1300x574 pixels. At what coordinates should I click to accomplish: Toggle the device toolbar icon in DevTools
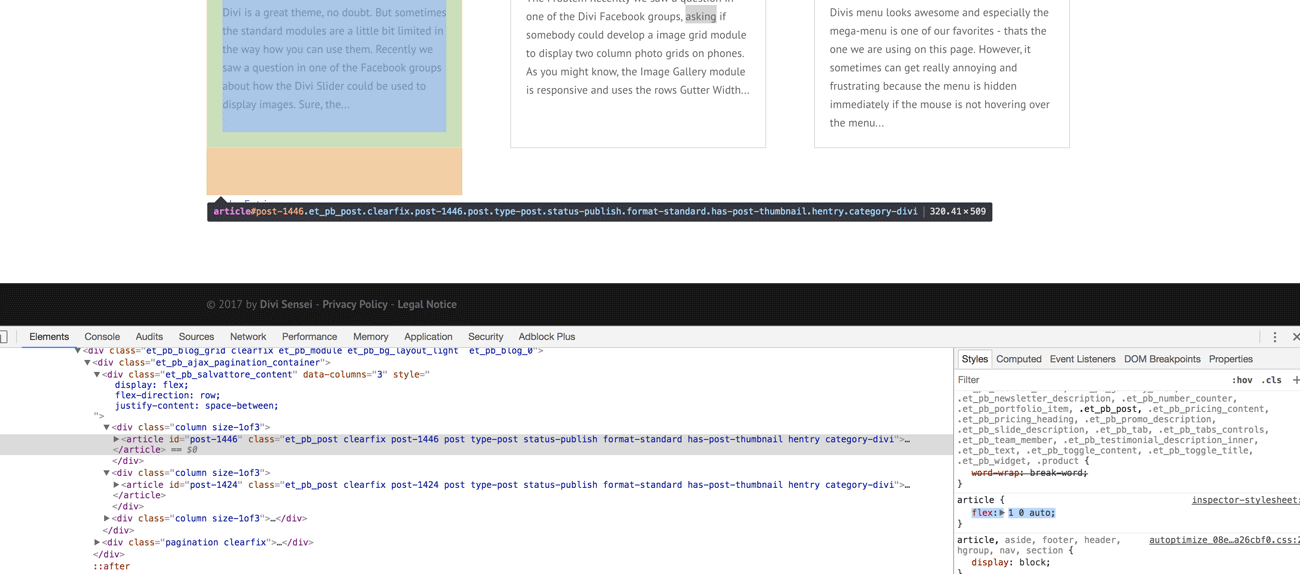[x=4, y=337]
